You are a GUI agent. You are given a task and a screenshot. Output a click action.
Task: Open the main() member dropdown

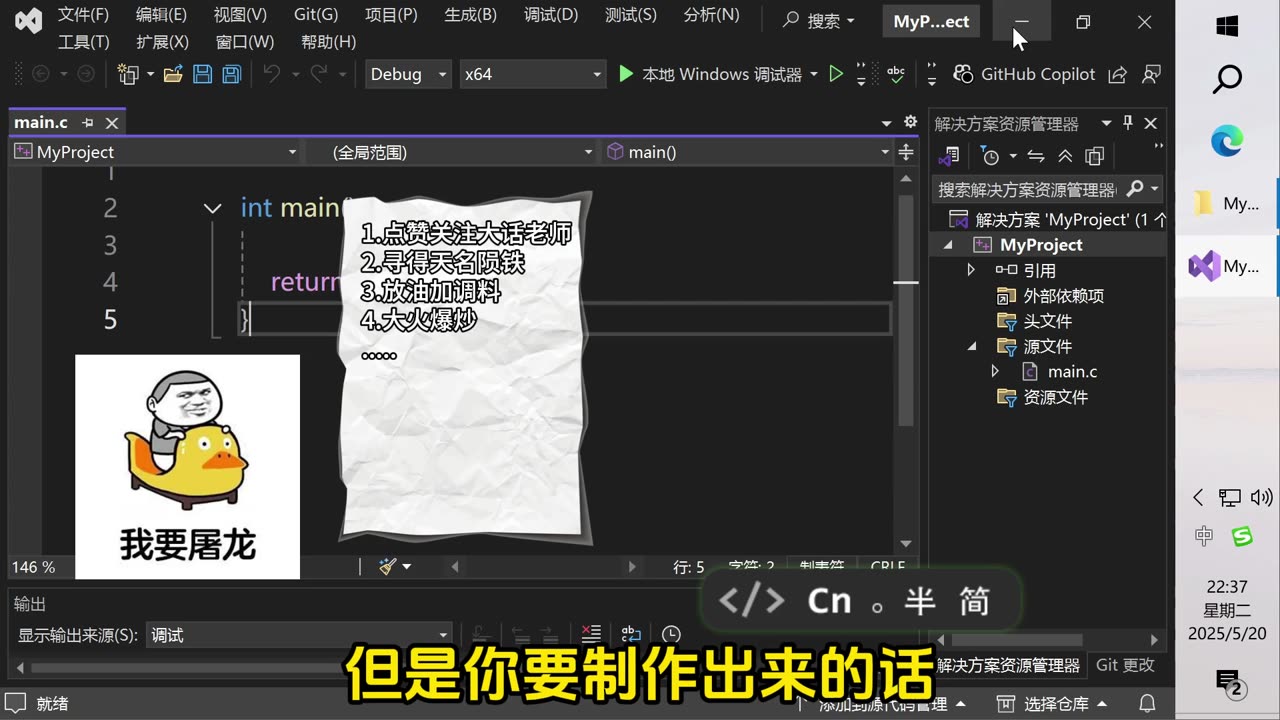pyautogui.click(x=747, y=152)
